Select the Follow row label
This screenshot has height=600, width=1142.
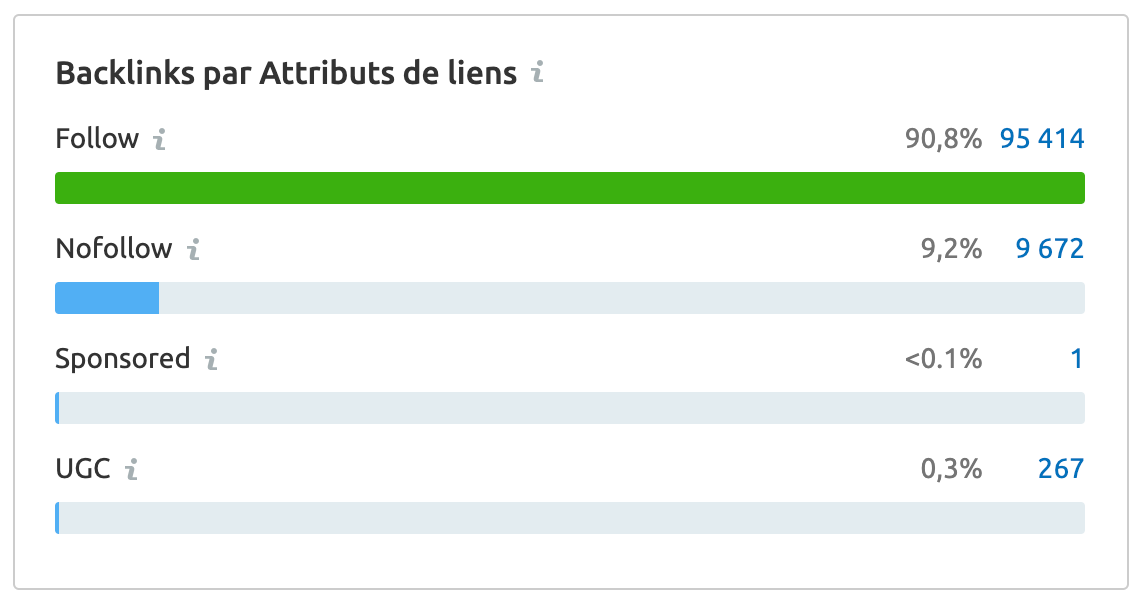coord(96,139)
